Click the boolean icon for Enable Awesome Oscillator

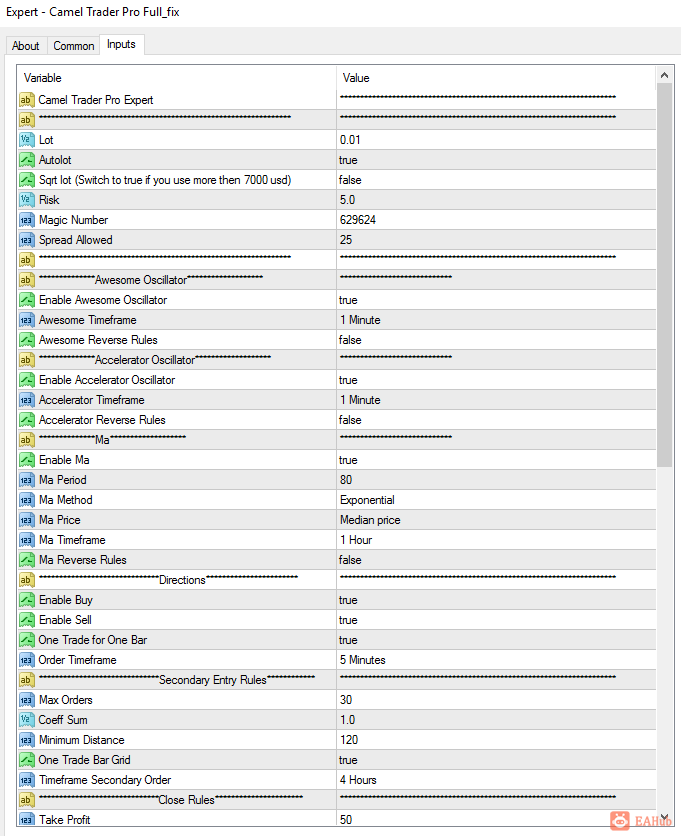click(x=27, y=300)
